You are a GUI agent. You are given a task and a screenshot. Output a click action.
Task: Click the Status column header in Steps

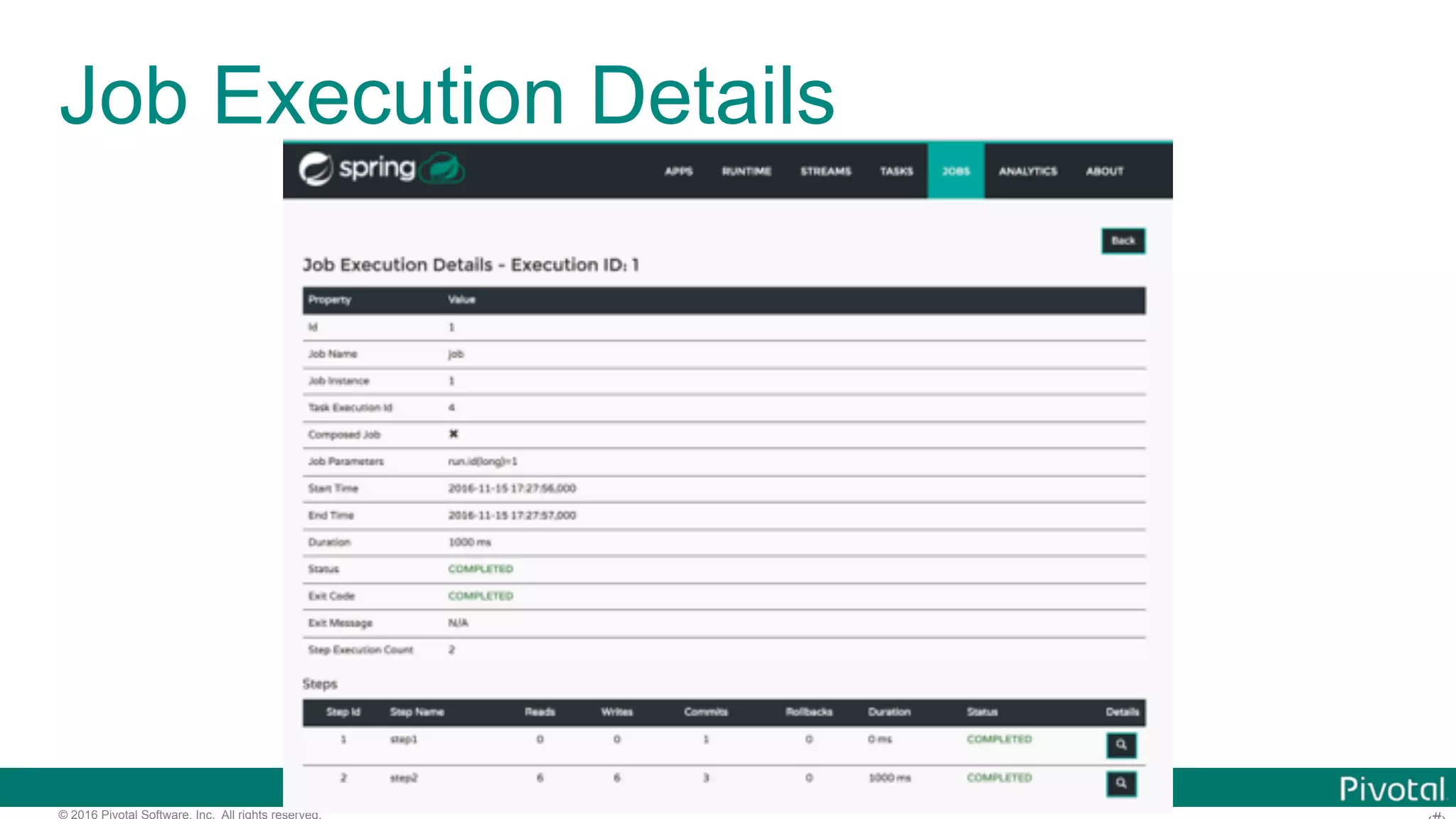point(982,712)
